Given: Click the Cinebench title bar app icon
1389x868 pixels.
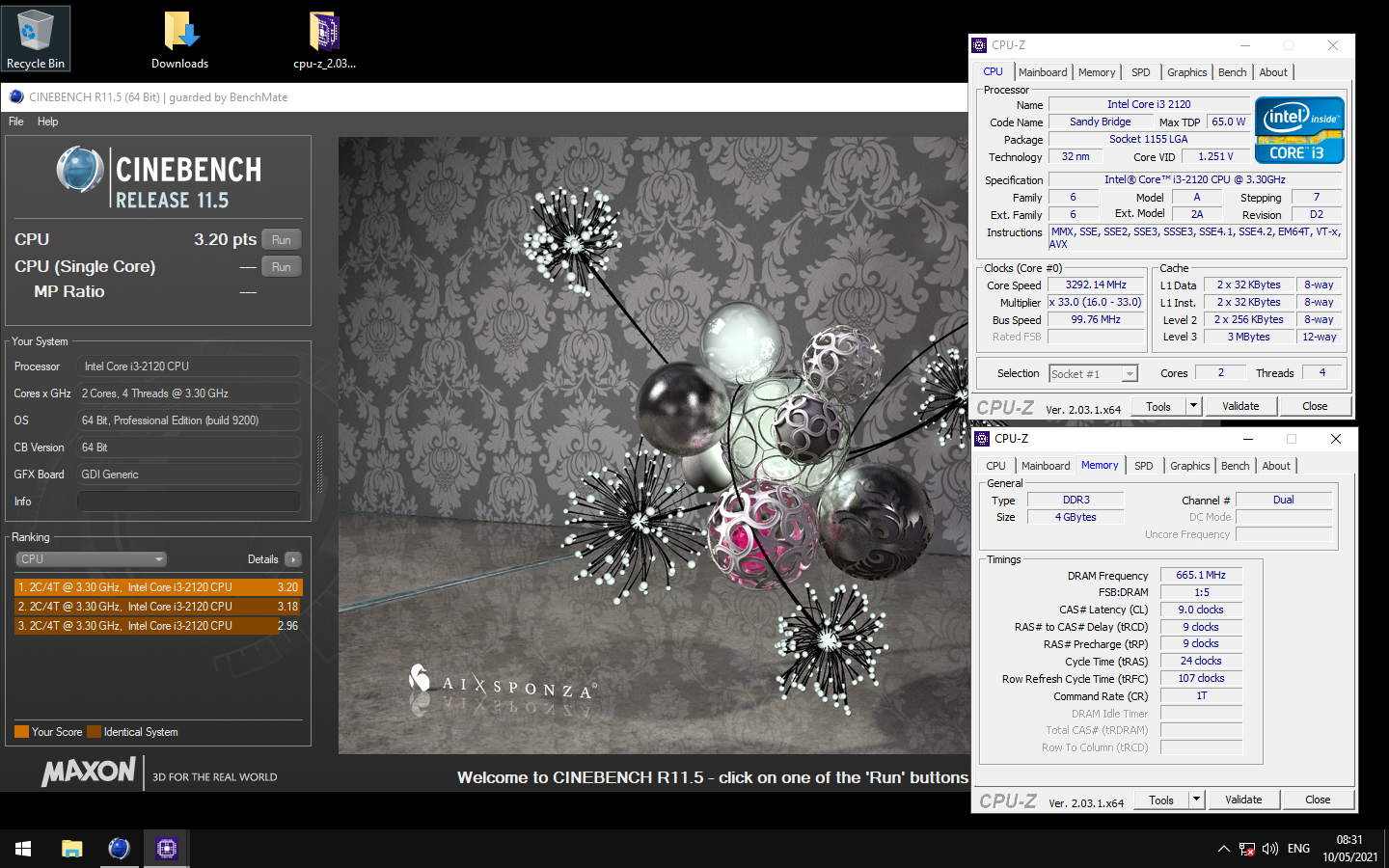Looking at the screenshot, I should coord(15,96).
